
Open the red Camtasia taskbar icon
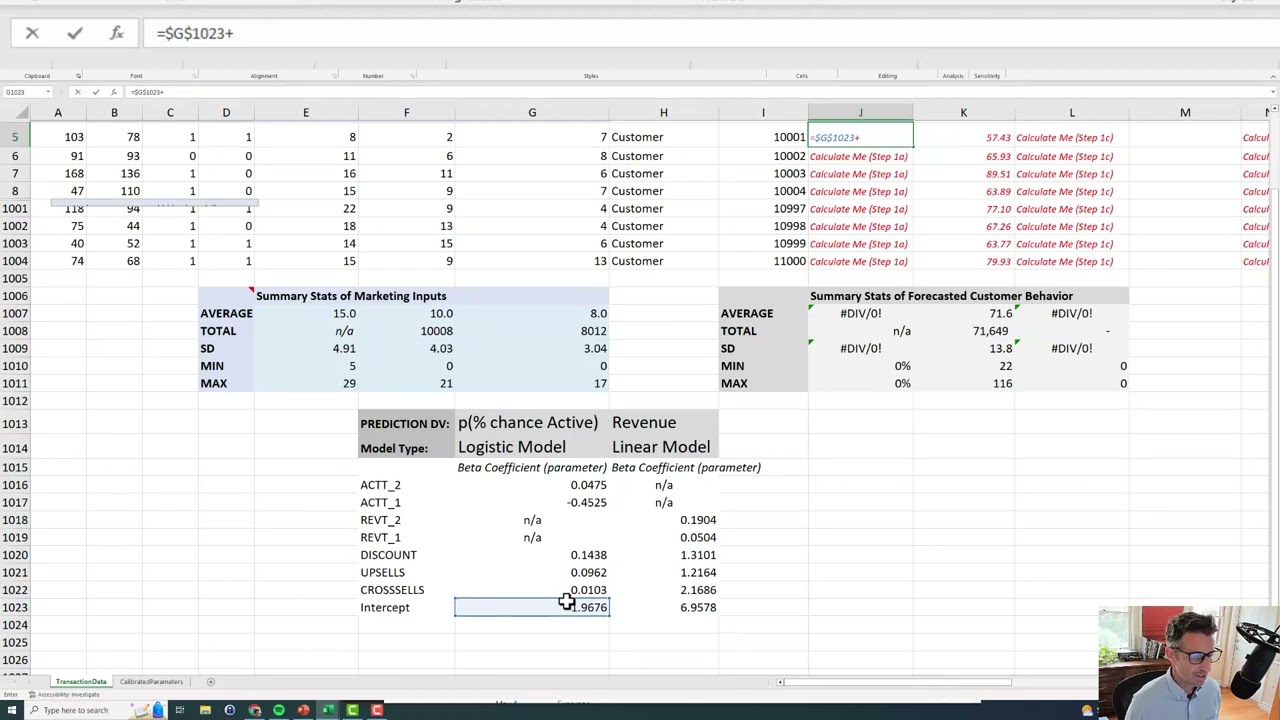[377, 710]
